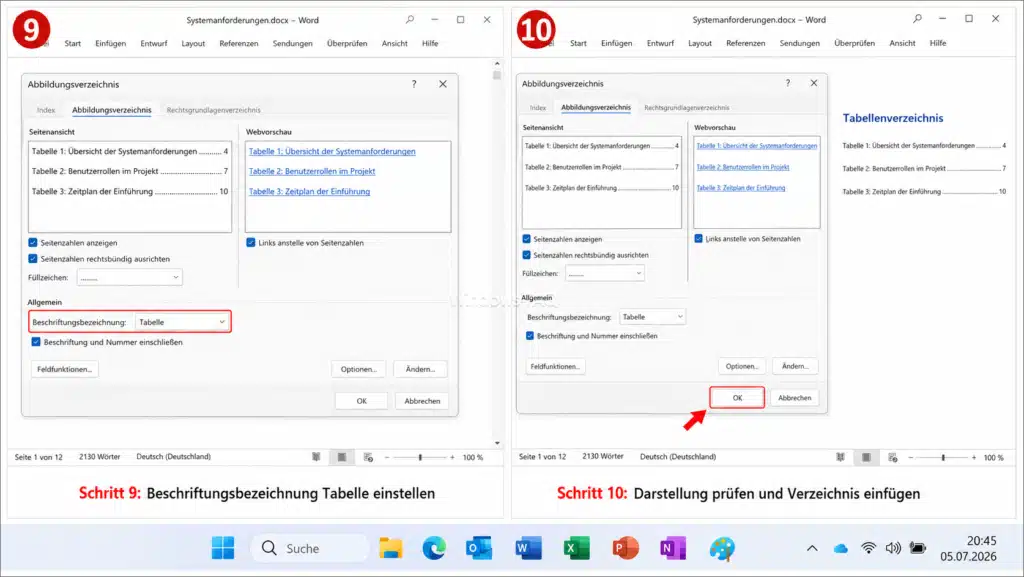Adjust the zoom slider in step 10 status bar
This screenshot has height=577, width=1024.
pos(942,458)
